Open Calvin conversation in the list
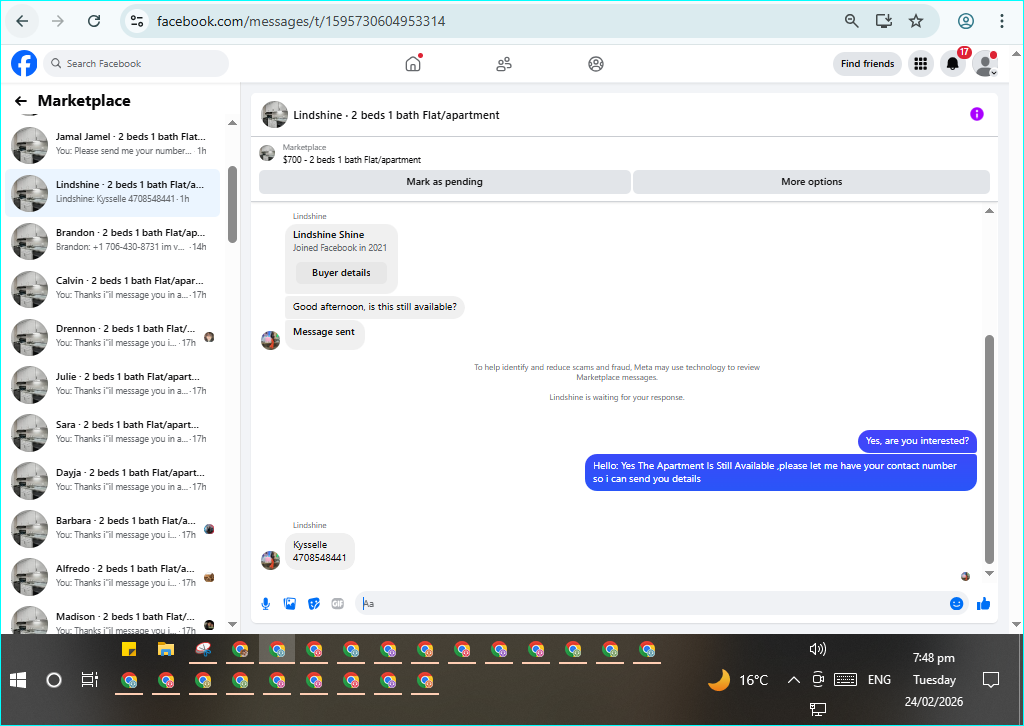Image resolution: width=1024 pixels, height=726 pixels. tap(112, 288)
